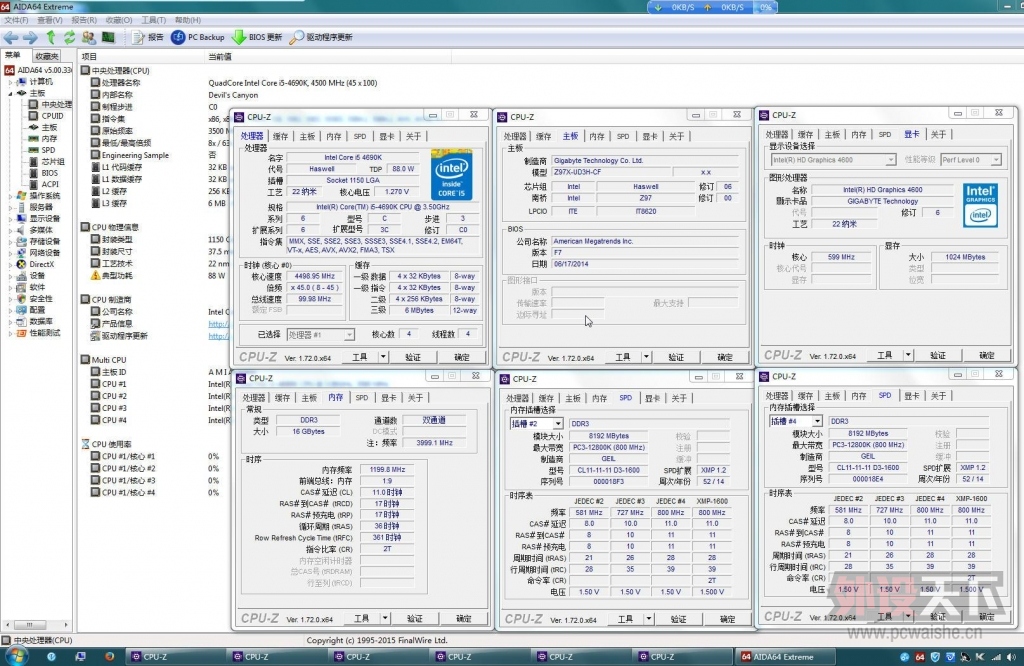Click 确定 in the mainboard CPU-Z window
1024x666 pixels.
[725, 357]
